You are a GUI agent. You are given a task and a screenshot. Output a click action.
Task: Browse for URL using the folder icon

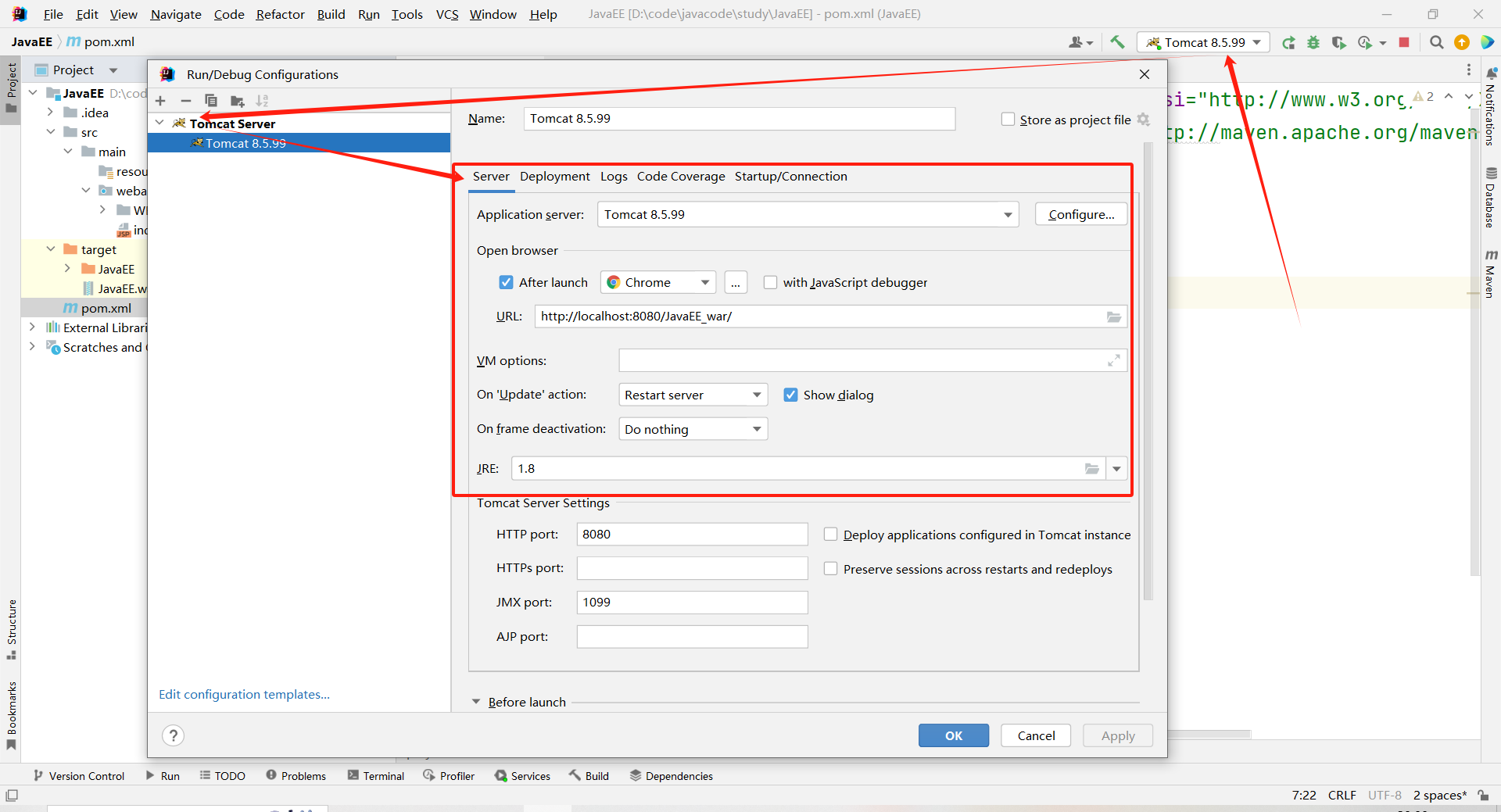[1114, 317]
